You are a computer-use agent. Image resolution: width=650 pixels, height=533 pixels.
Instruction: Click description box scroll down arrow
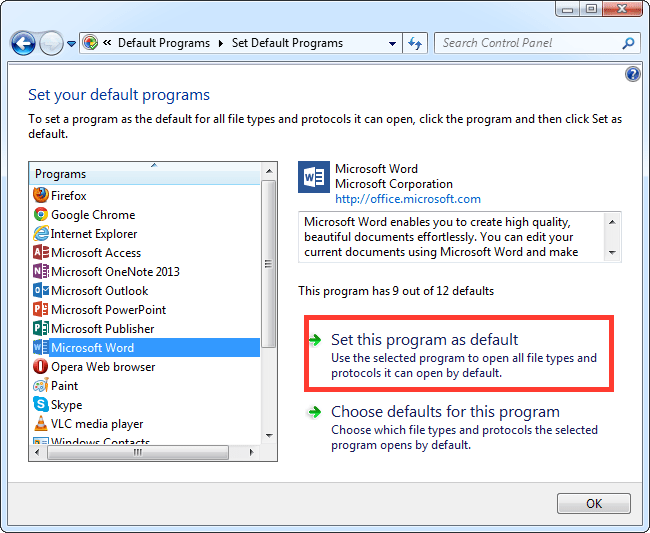[x=612, y=252]
